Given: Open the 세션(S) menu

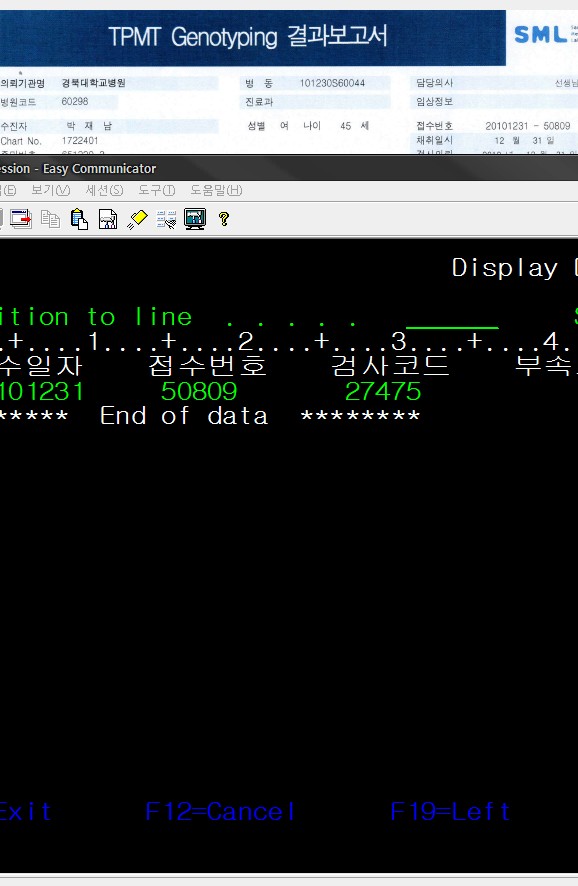Looking at the screenshot, I should 105,190.
